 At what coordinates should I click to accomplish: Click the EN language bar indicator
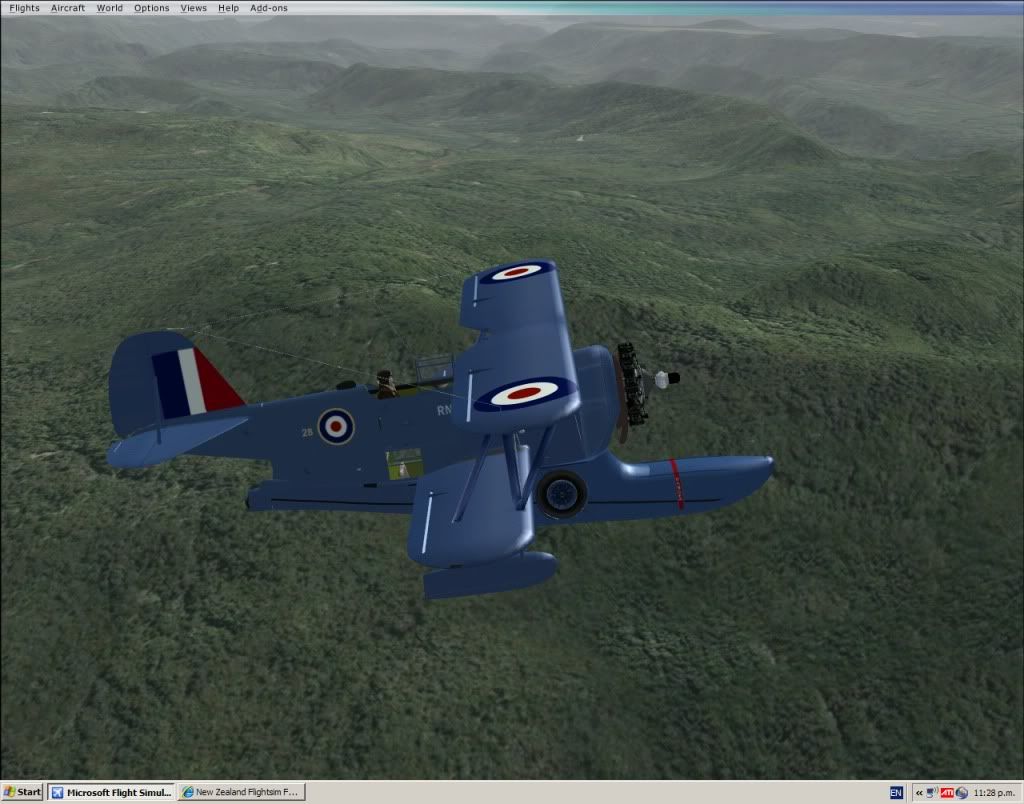896,792
